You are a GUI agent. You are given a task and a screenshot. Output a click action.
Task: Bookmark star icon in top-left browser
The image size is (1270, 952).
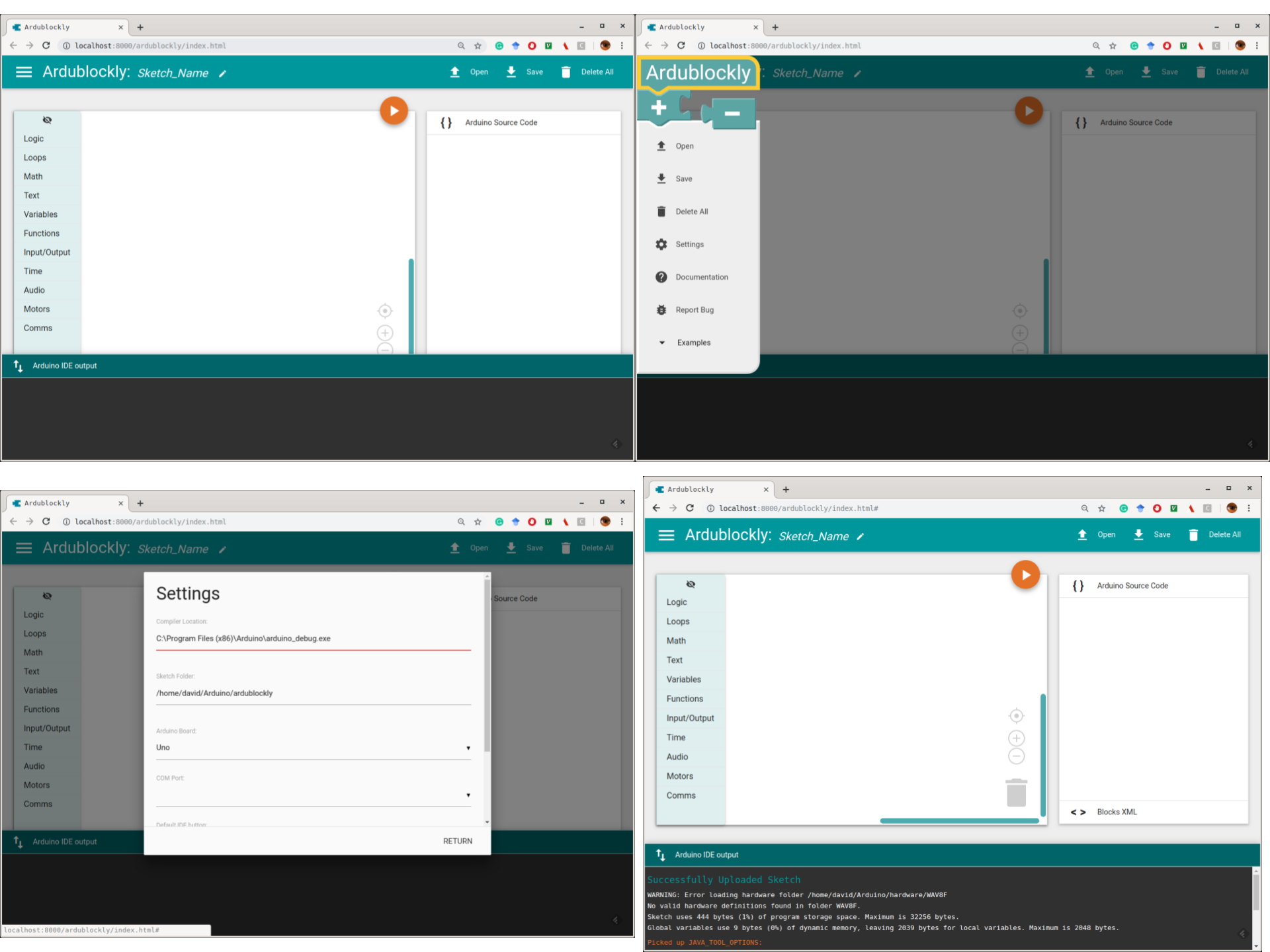(478, 46)
